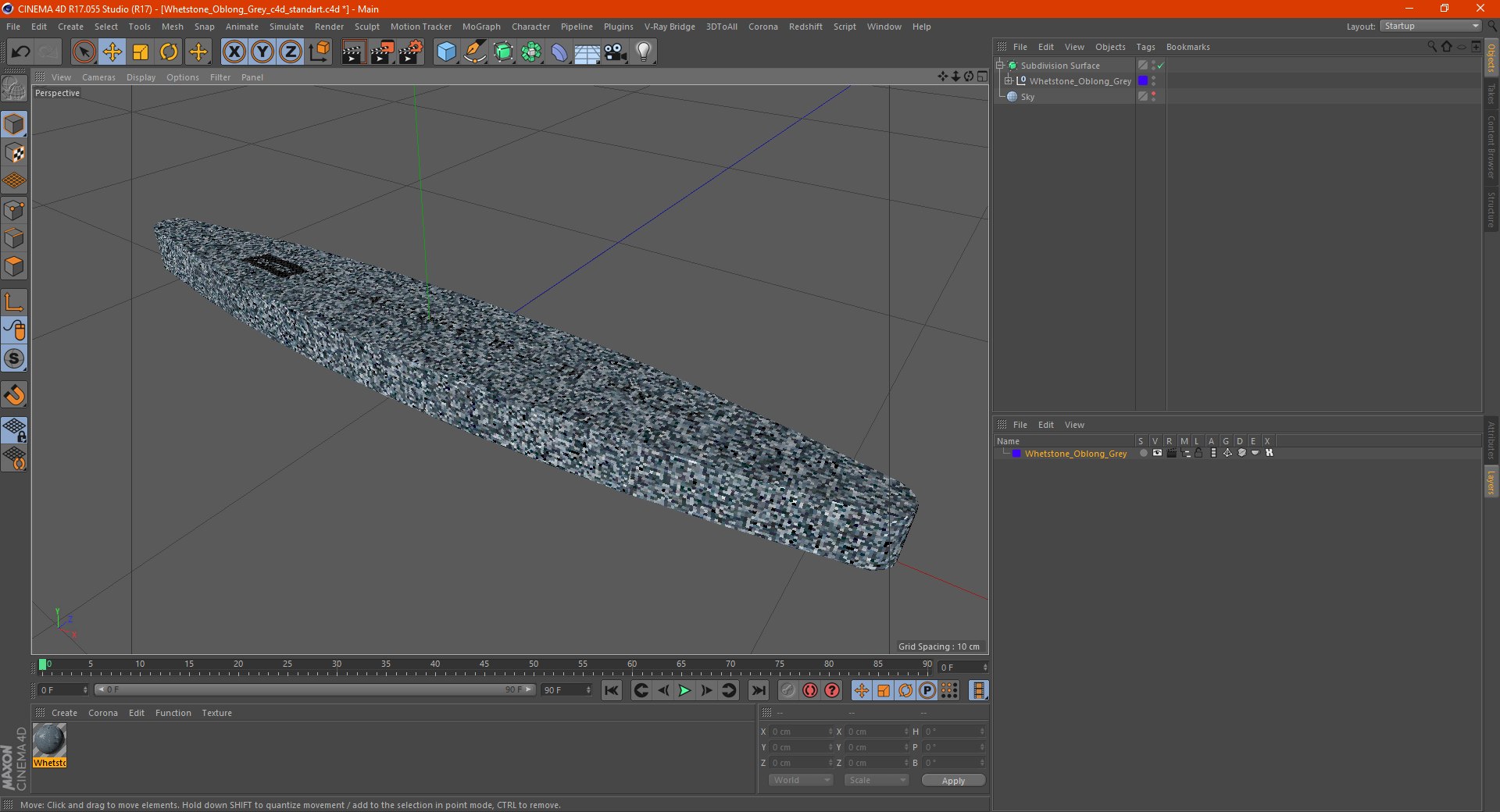The width and height of the screenshot is (1500, 812).
Task: Click the Enable Axis tool icon
Action: (x=15, y=302)
